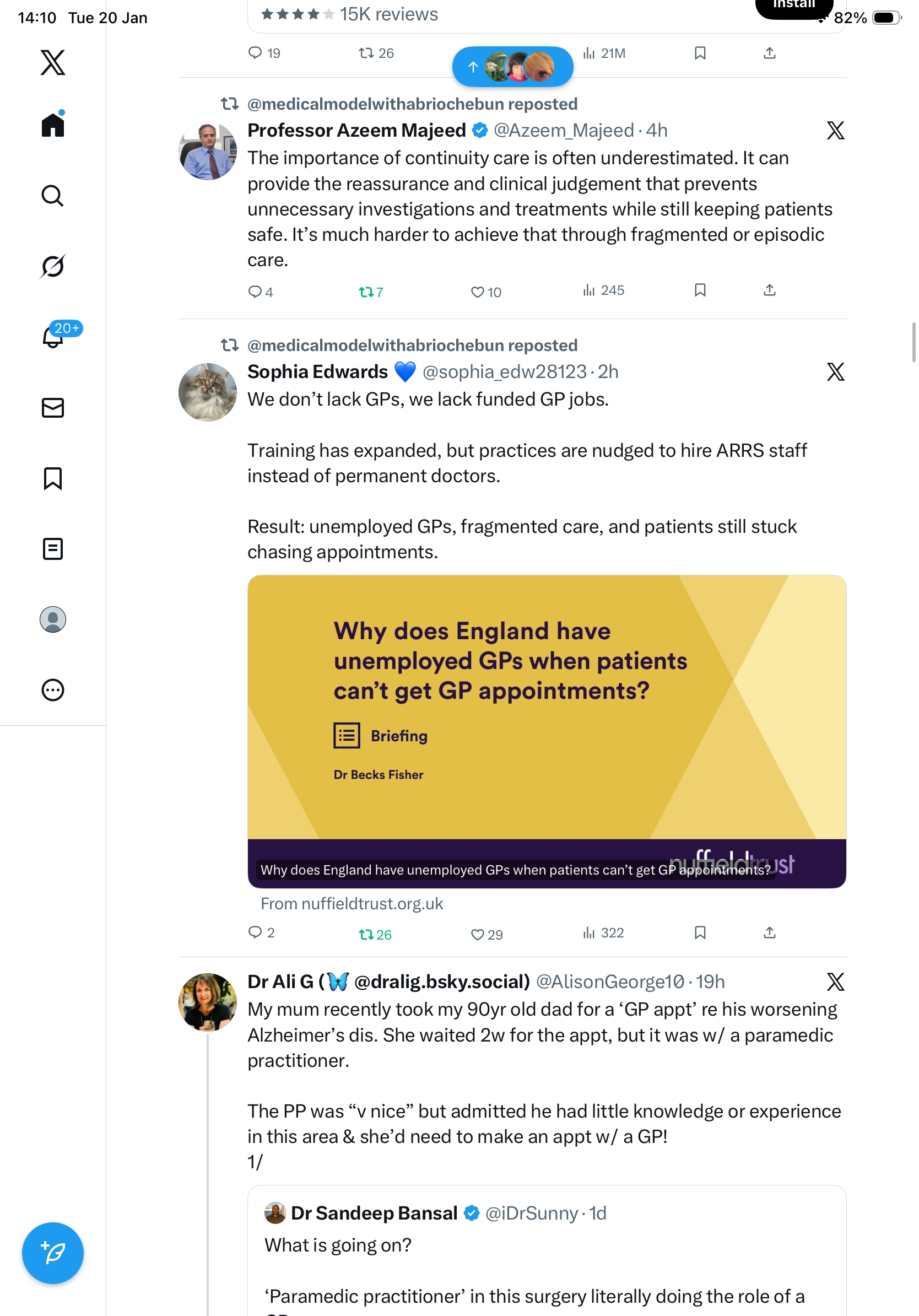Like Professor Azeem Majeed's post
Image resolution: width=919 pixels, height=1316 pixels.
click(477, 292)
